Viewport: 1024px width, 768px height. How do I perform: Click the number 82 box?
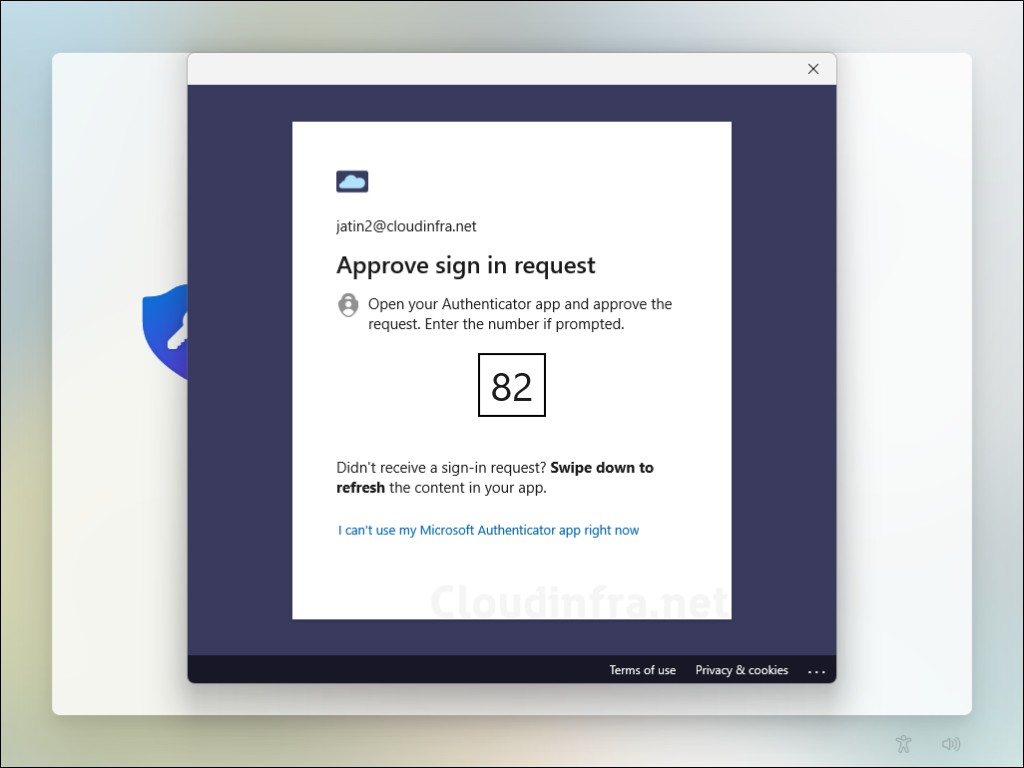[x=512, y=385]
